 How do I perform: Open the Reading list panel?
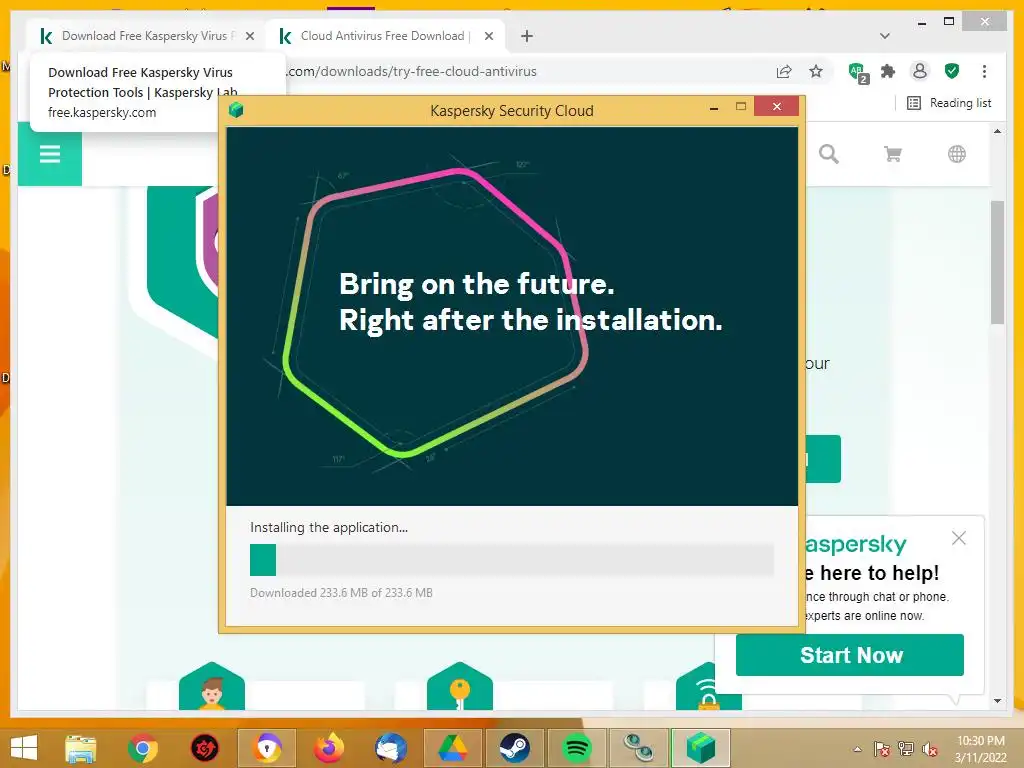click(x=950, y=103)
